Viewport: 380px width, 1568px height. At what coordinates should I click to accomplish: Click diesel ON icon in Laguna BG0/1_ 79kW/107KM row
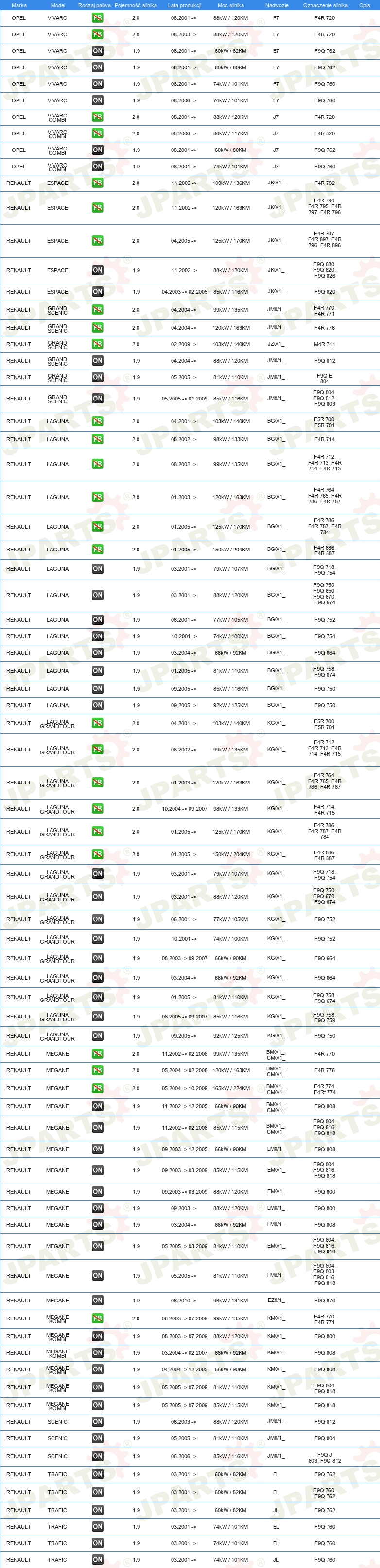[x=98, y=569]
